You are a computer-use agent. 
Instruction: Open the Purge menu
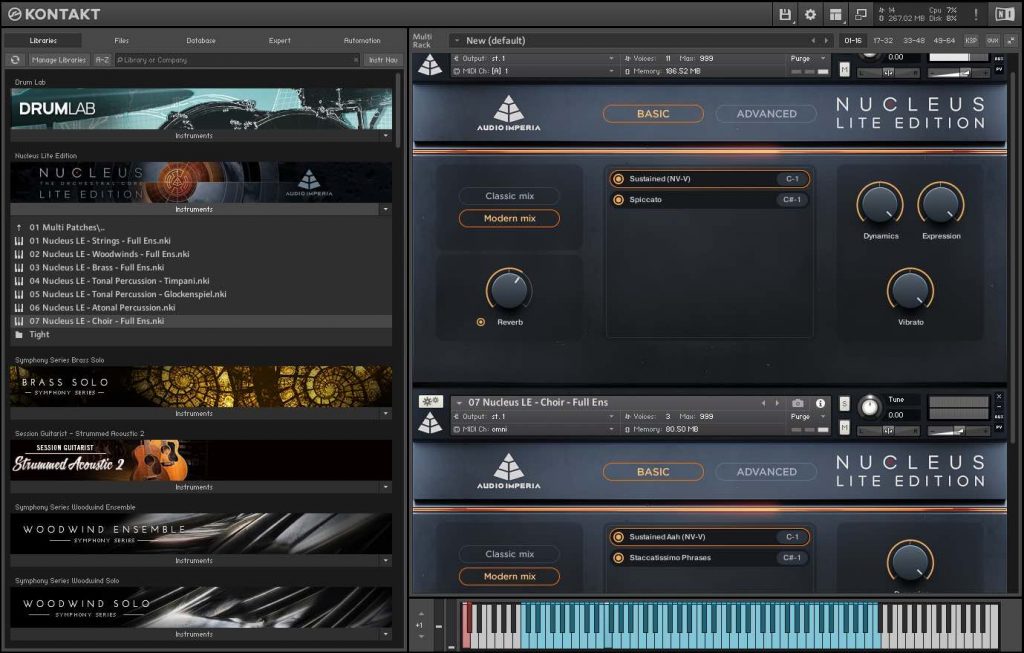[803, 416]
